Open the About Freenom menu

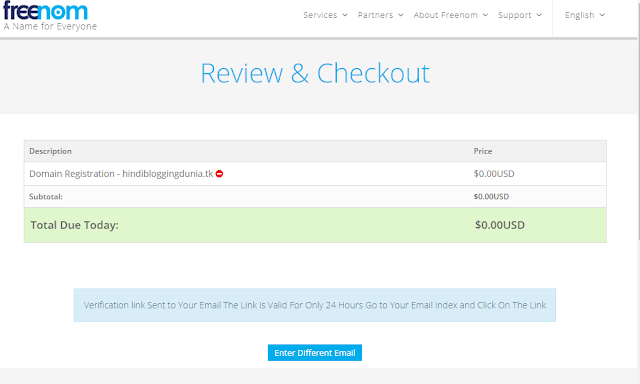450,15
